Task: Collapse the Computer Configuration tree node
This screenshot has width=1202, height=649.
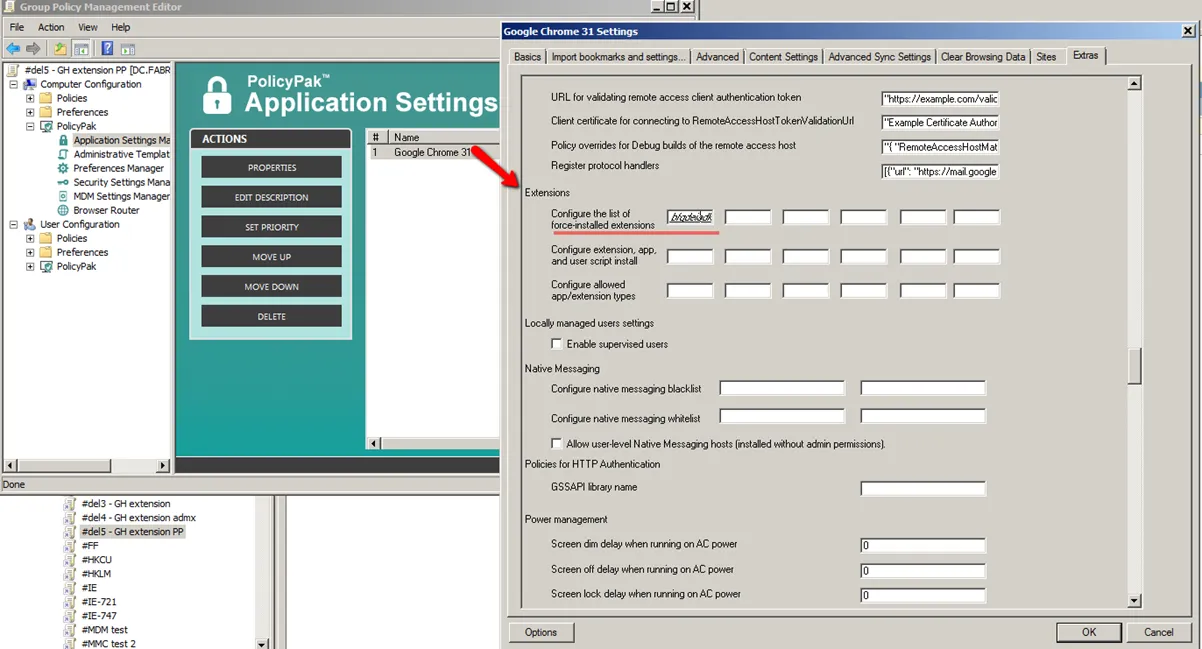Action: point(14,85)
